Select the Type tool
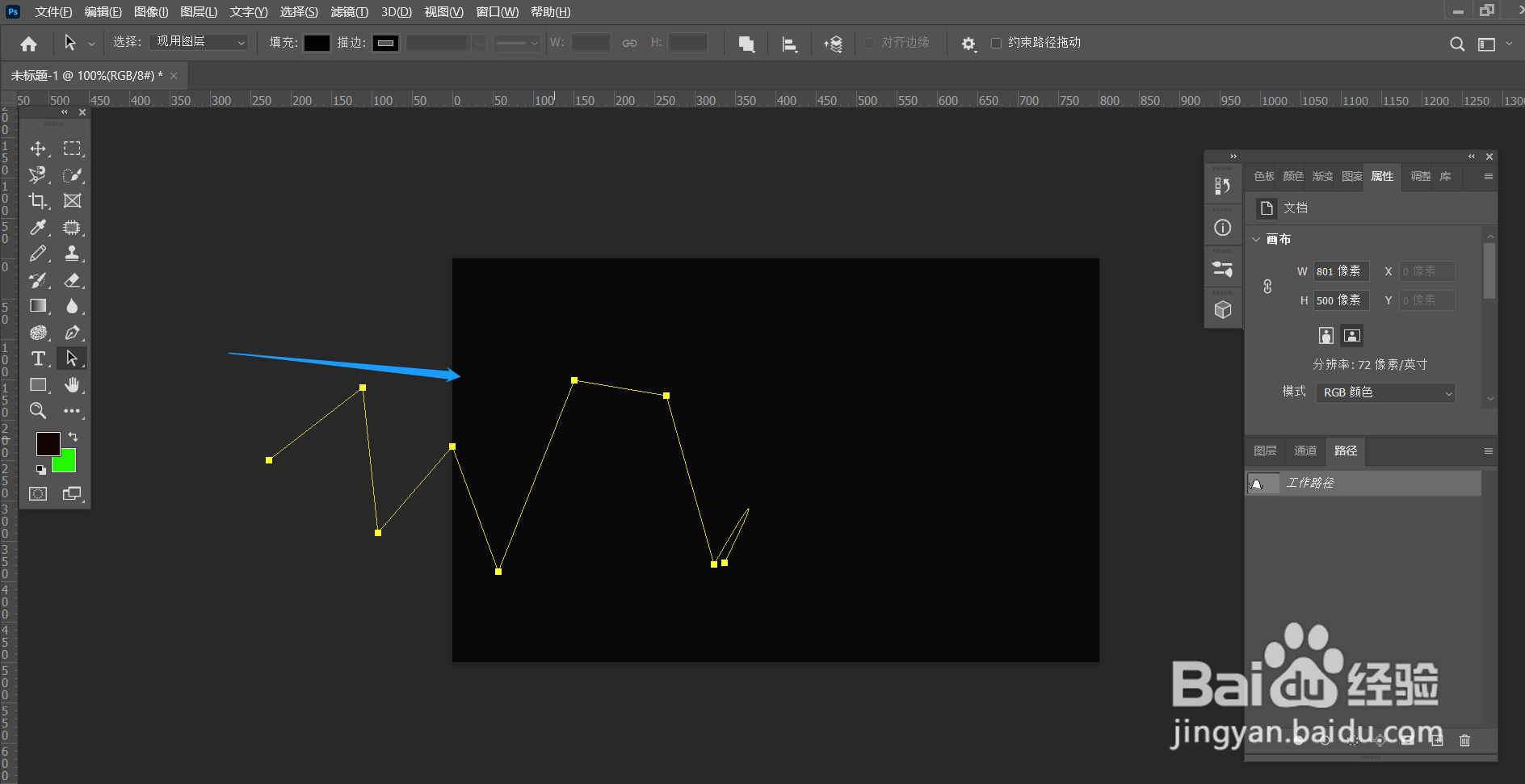This screenshot has height=784, width=1525. click(38, 358)
